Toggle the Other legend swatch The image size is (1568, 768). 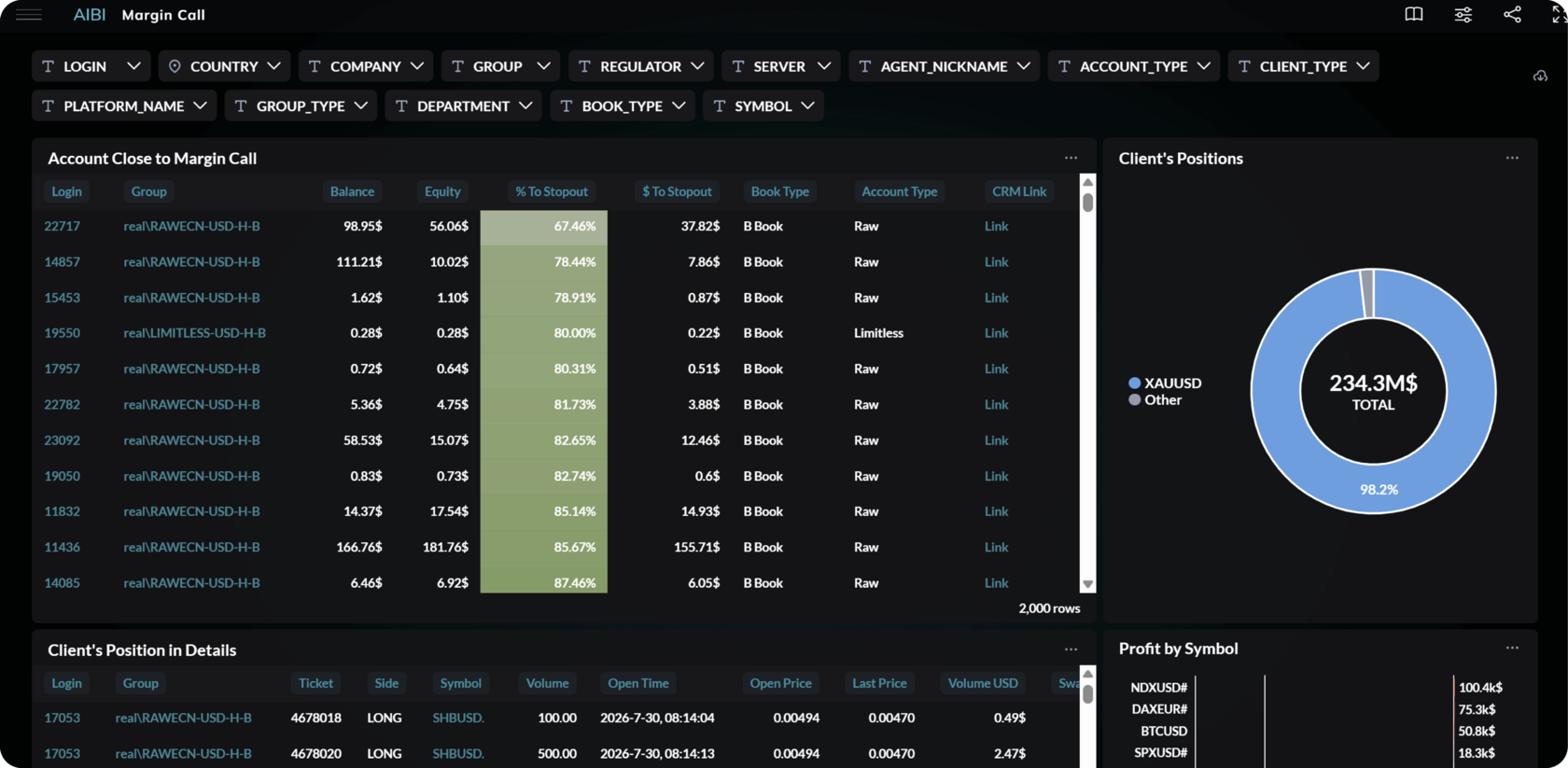(1134, 400)
